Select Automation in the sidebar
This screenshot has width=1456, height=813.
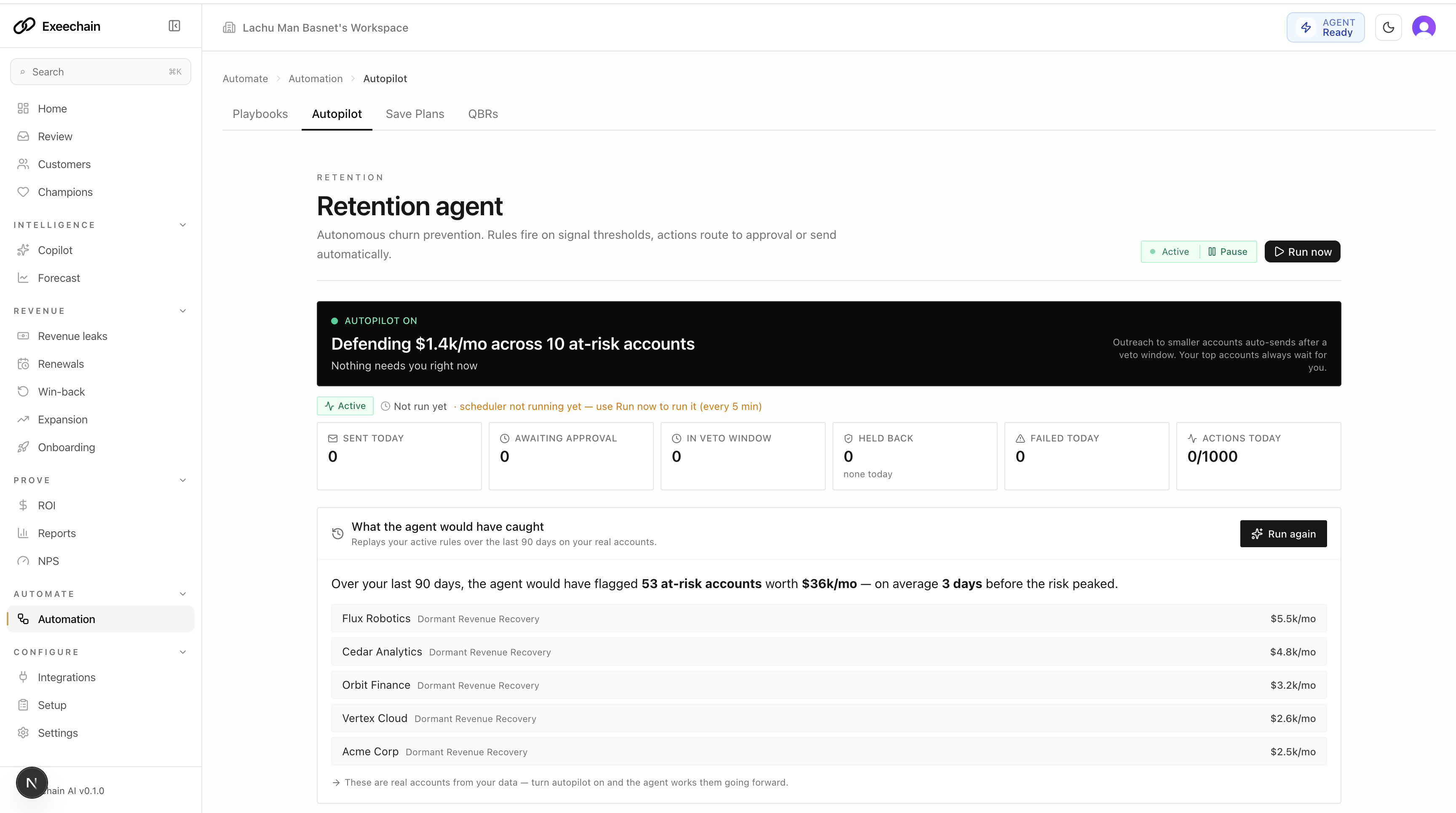click(x=101, y=619)
